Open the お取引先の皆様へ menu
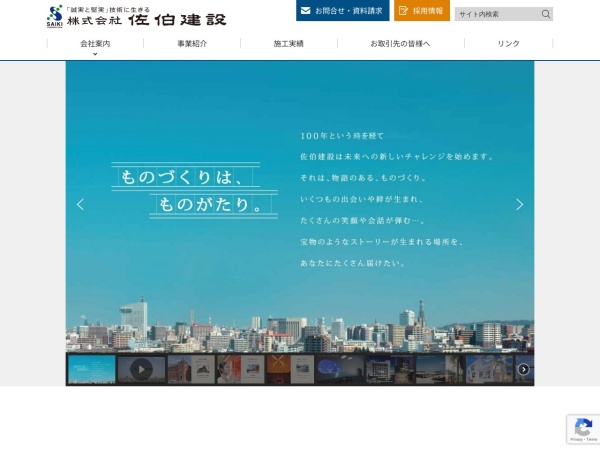600x450 pixels. (x=400, y=44)
